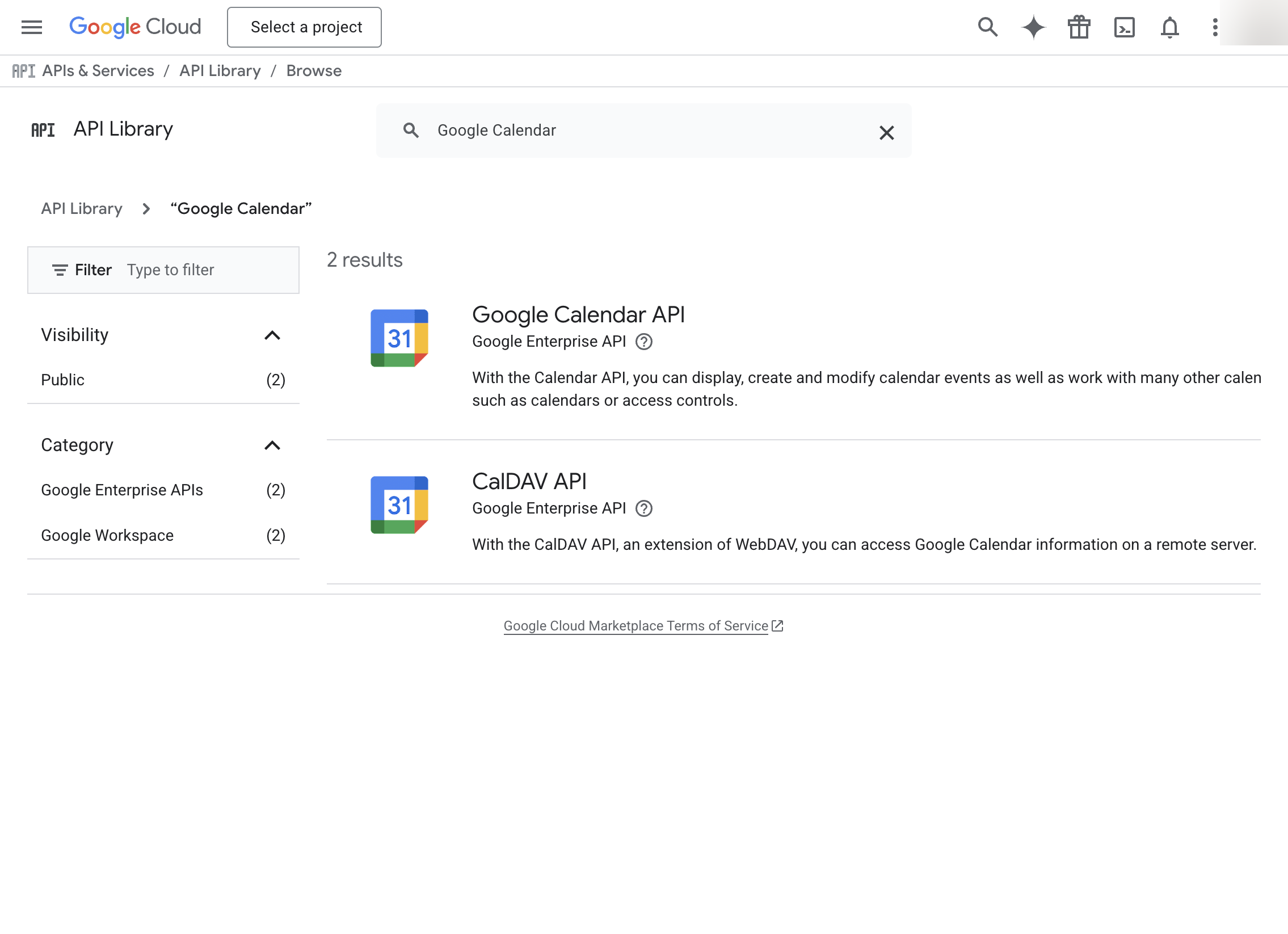Click the Google Calendar API logo icon
This screenshot has height=934, width=1288.
pos(399,338)
